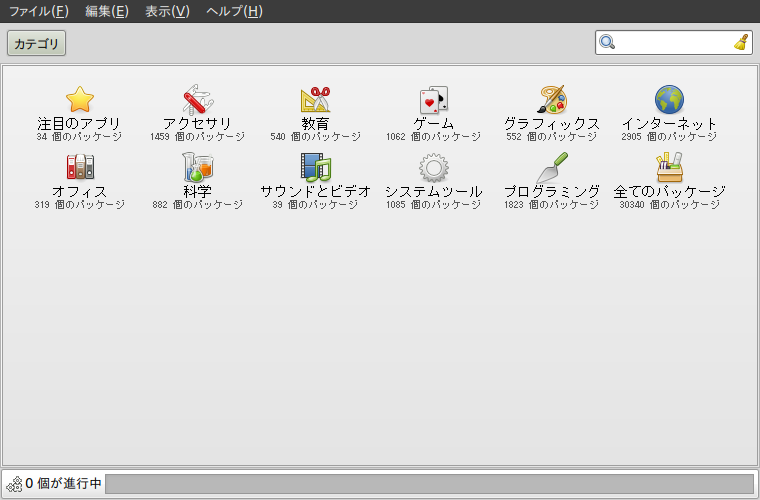Select the 教育 category label
Image resolution: width=760 pixels, height=500 pixels.
pos(316,124)
